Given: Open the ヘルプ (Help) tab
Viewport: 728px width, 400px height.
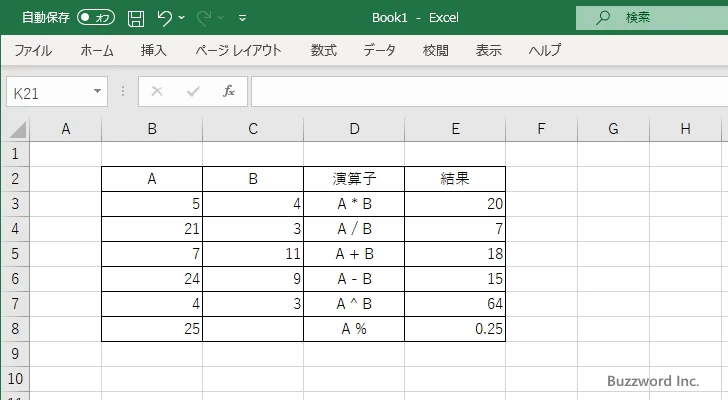Looking at the screenshot, I should (545, 50).
